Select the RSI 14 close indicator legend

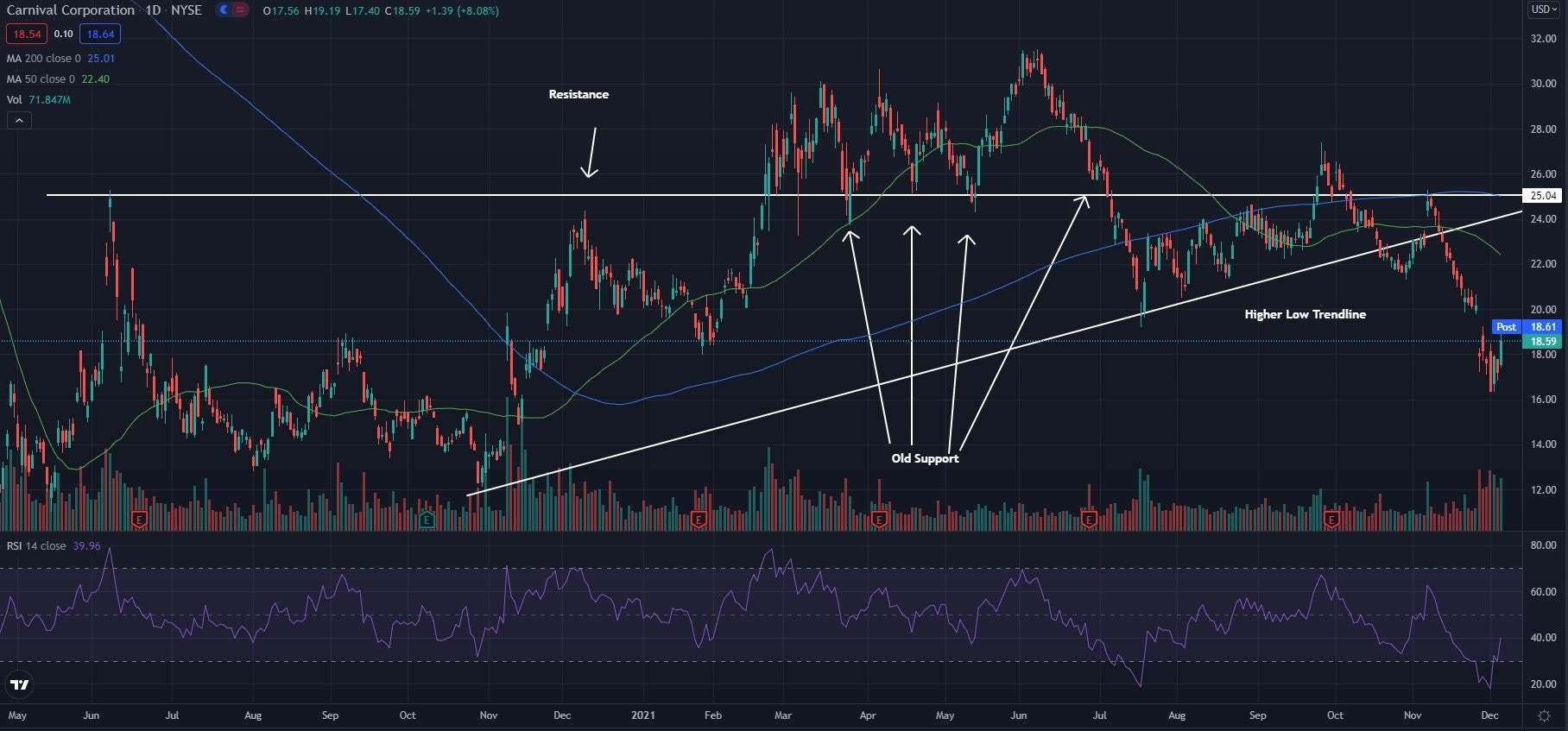click(x=54, y=546)
